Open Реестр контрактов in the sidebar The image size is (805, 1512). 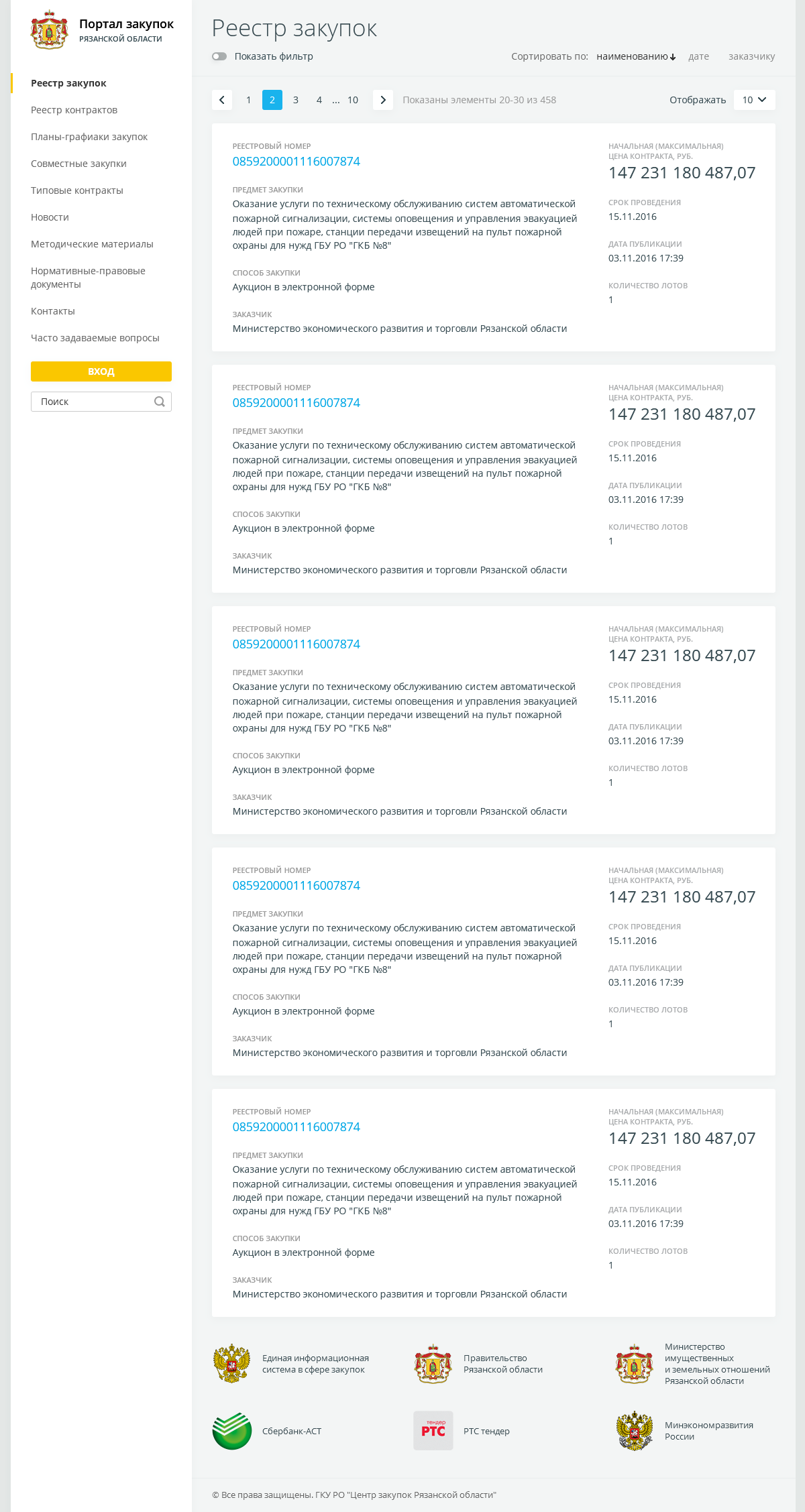[74, 110]
